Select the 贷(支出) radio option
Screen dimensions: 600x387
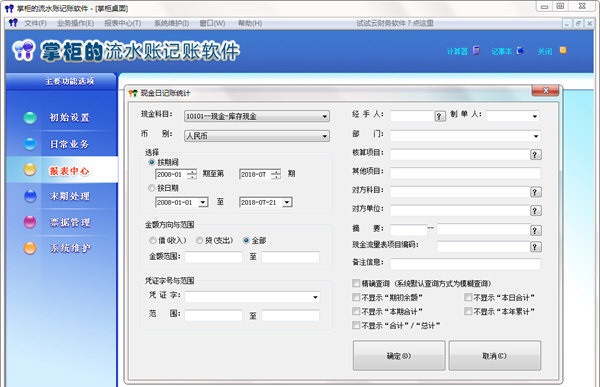coord(199,240)
